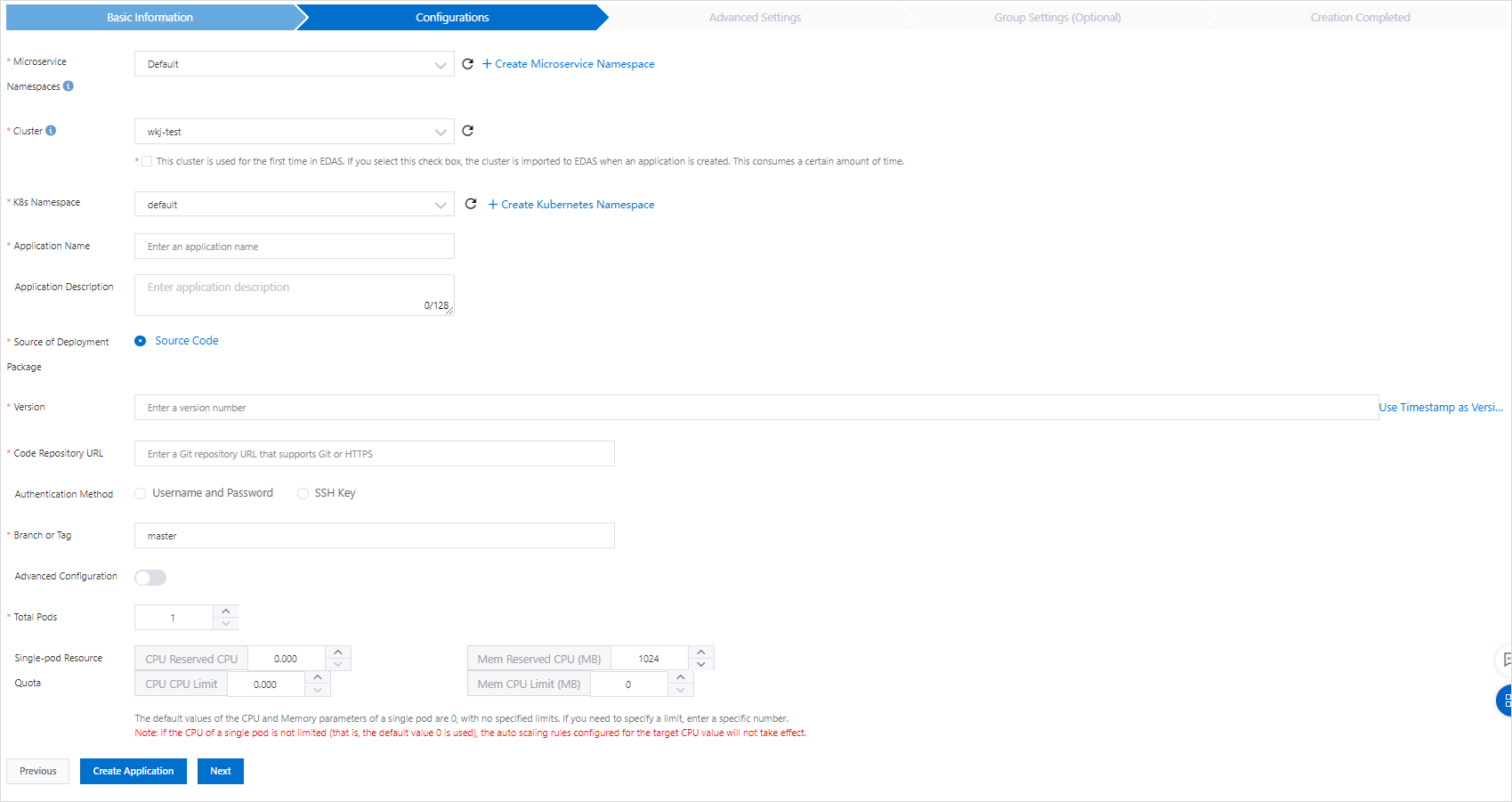Click the Previous button

pos(37,771)
